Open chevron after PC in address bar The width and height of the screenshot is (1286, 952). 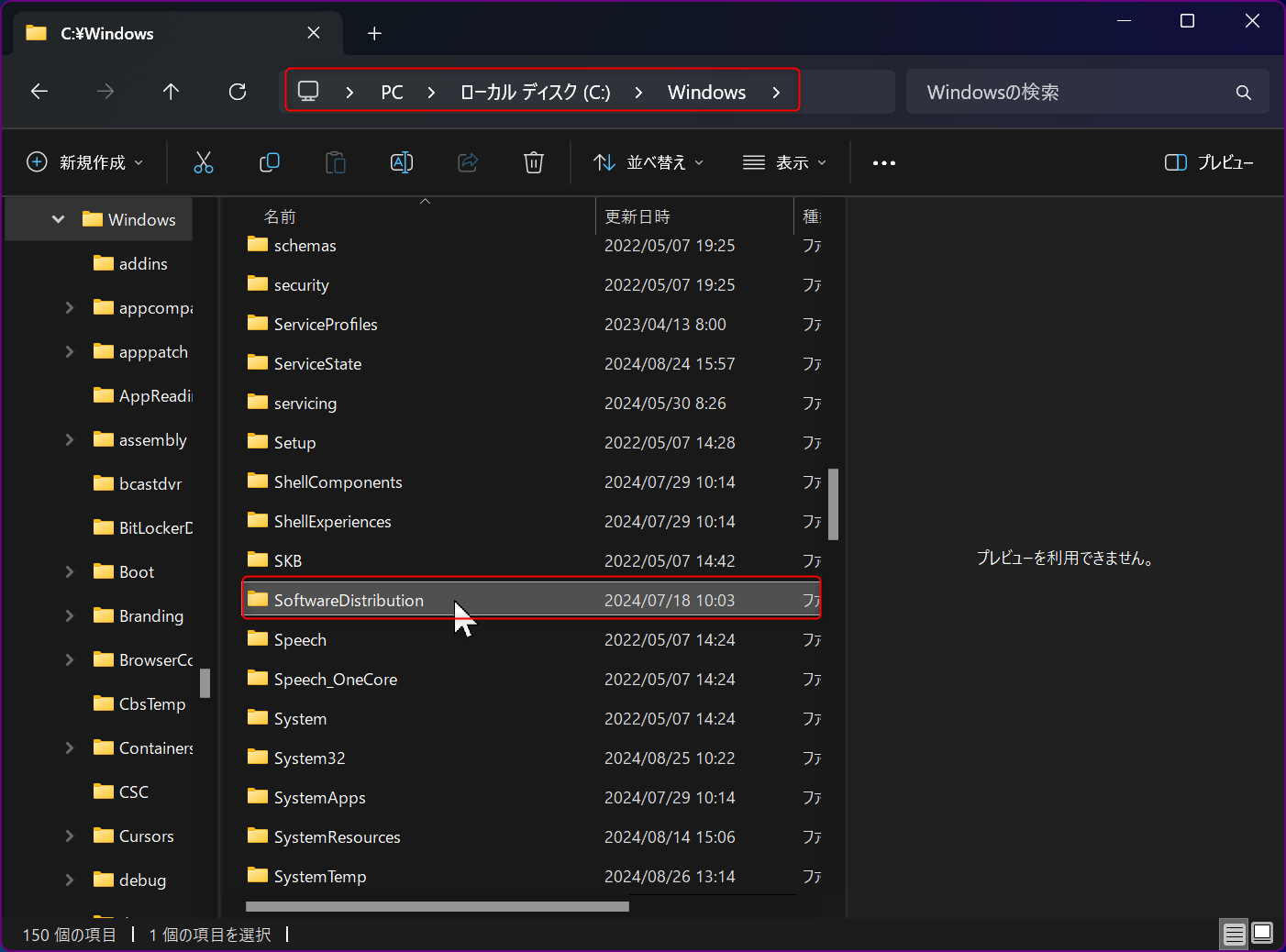click(431, 93)
